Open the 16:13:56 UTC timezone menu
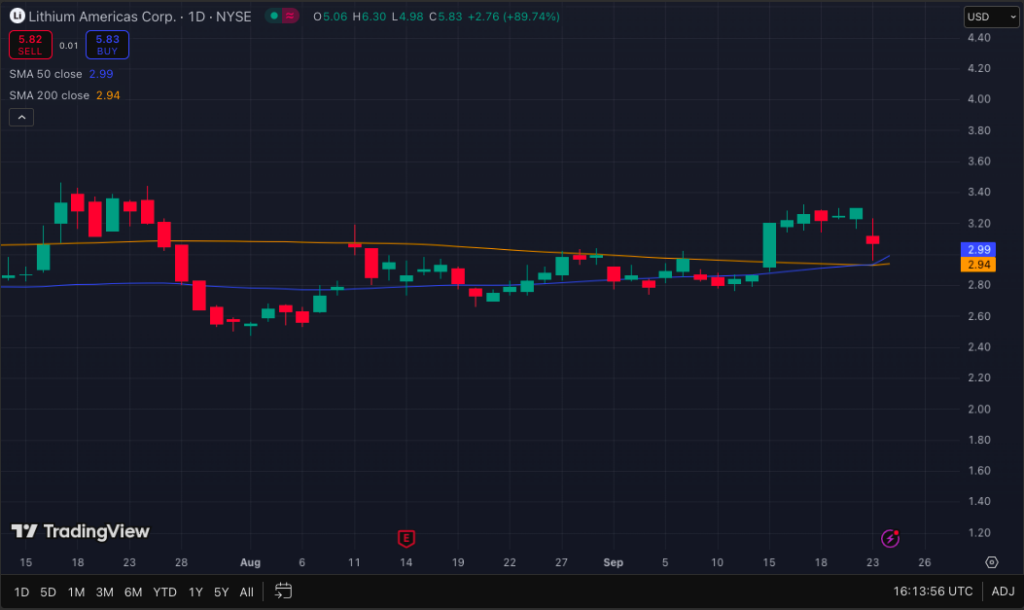The image size is (1024, 610). tap(933, 592)
